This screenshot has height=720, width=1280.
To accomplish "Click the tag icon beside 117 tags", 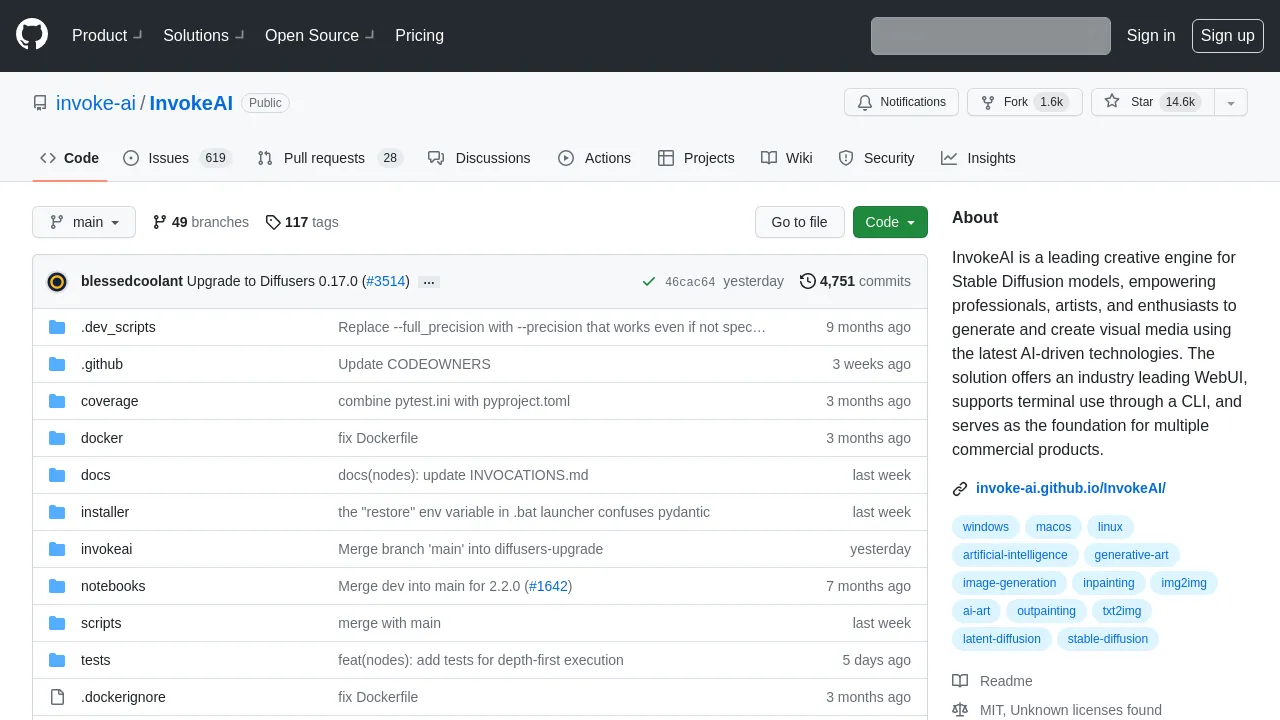I will coord(273,222).
